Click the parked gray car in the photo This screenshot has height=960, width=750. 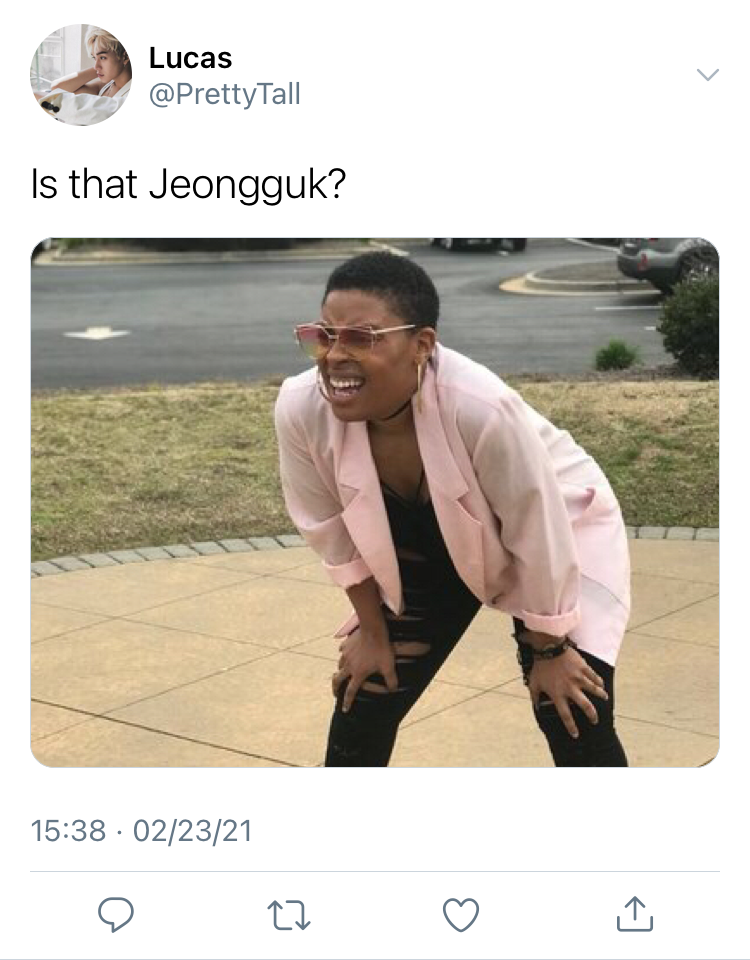pos(667,263)
